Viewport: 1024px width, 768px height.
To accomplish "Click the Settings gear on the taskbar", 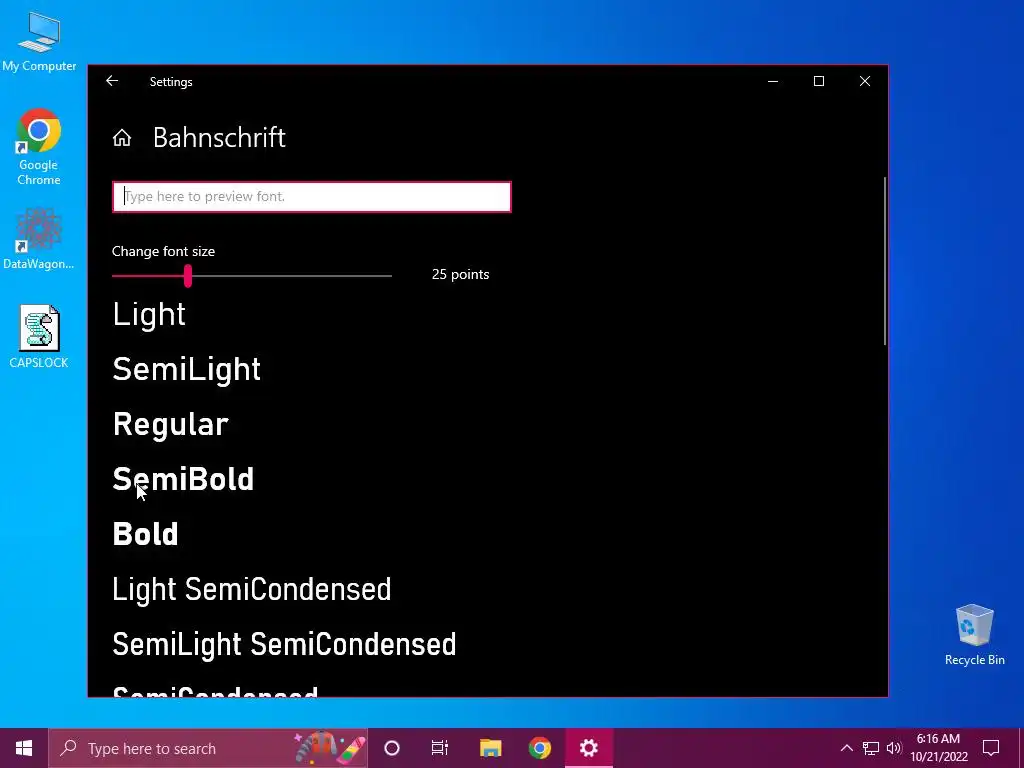I will click(x=588, y=748).
